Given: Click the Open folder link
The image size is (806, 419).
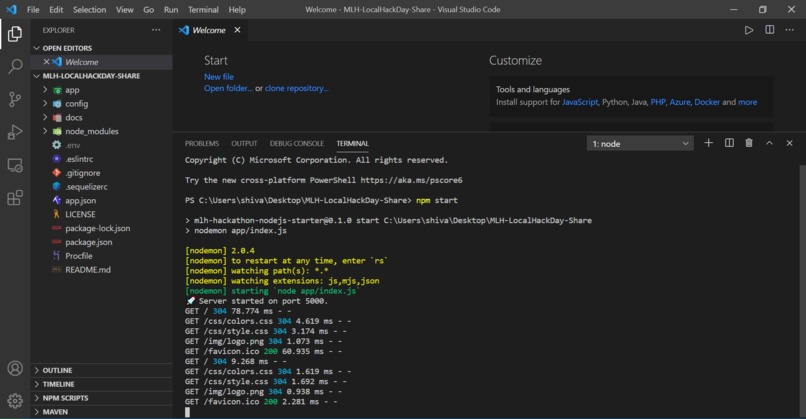Looking at the screenshot, I should [228, 88].
